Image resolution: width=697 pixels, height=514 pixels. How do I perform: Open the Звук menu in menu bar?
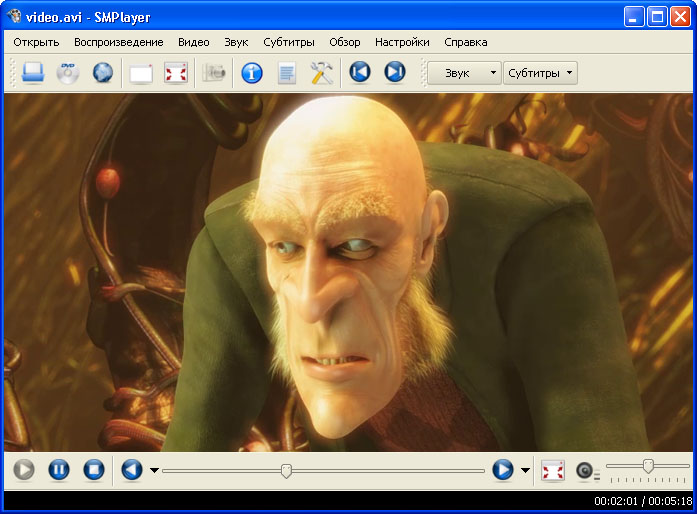click(236, 42)
